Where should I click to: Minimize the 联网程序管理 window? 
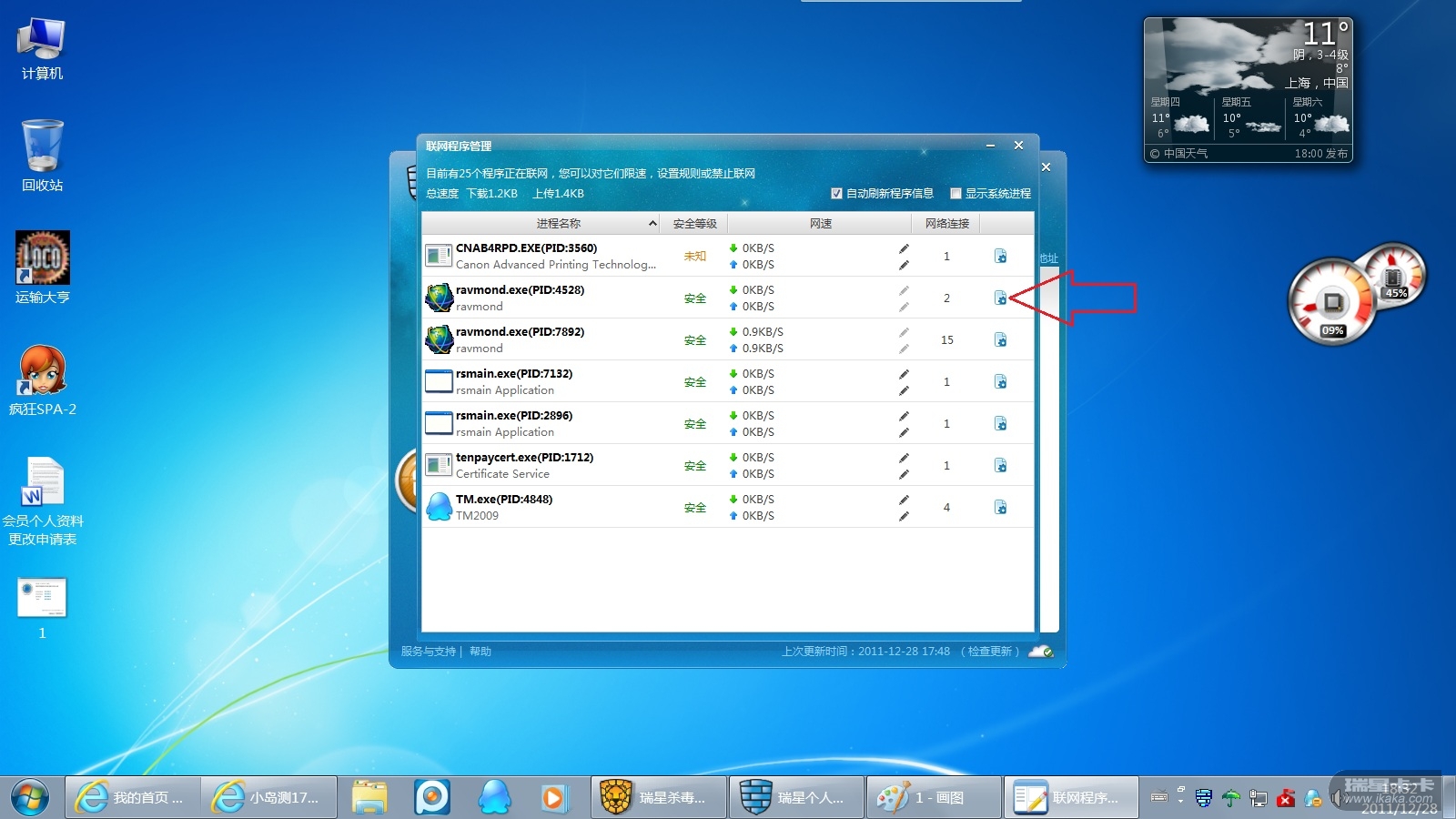click(x=990, y=146)
